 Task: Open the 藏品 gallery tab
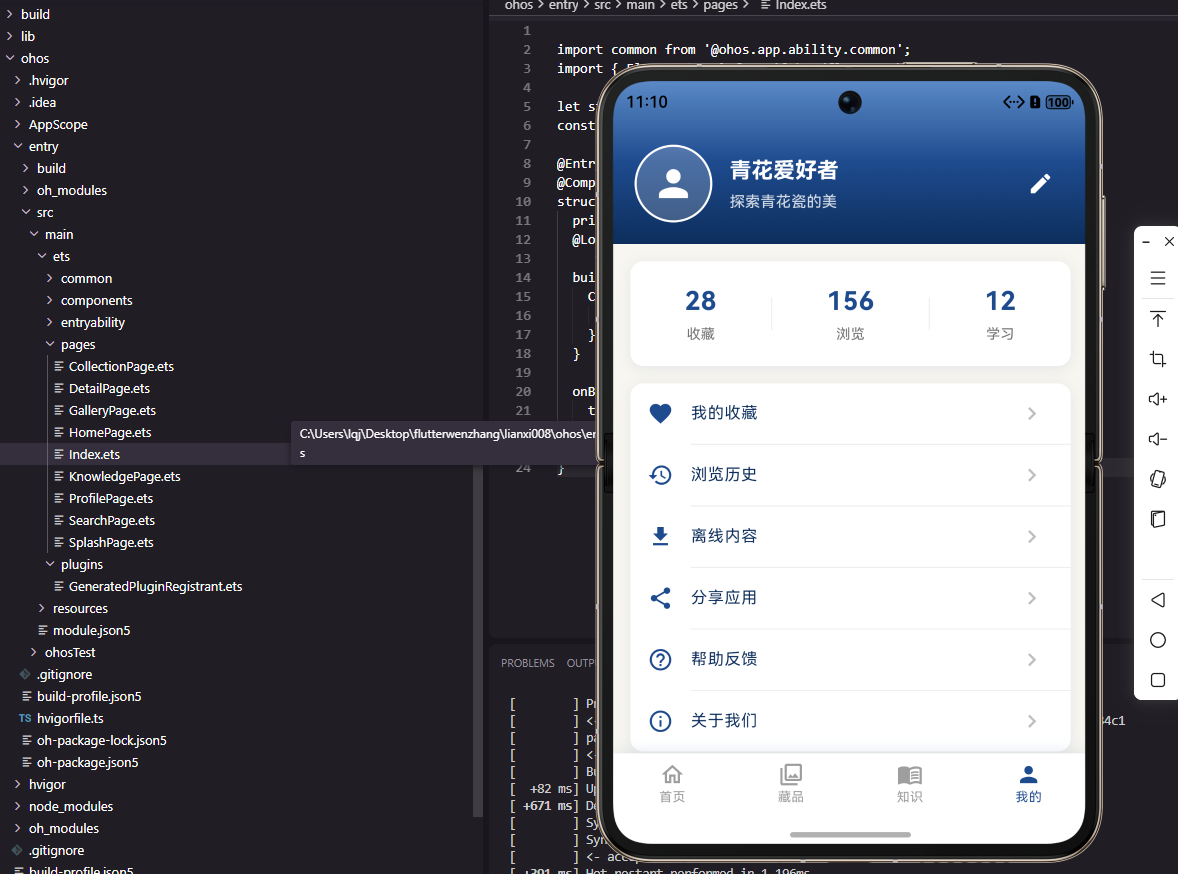point(791,784)
